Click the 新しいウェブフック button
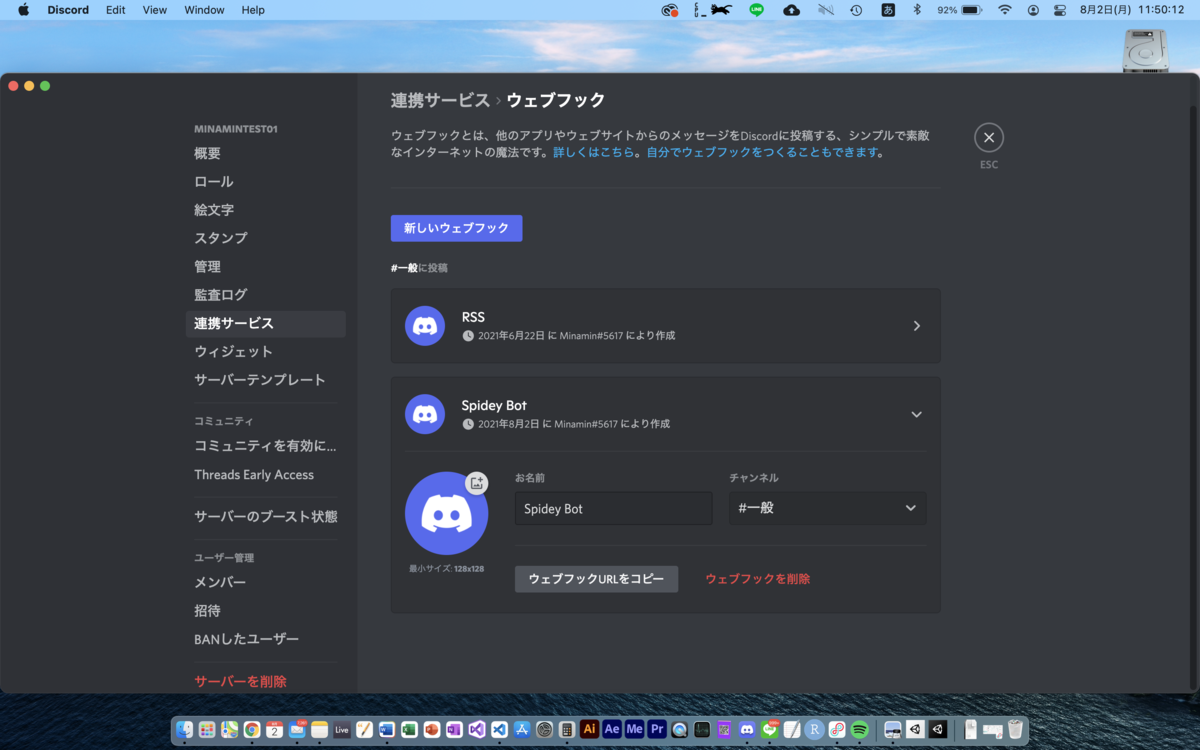 [x=456, y=228]
